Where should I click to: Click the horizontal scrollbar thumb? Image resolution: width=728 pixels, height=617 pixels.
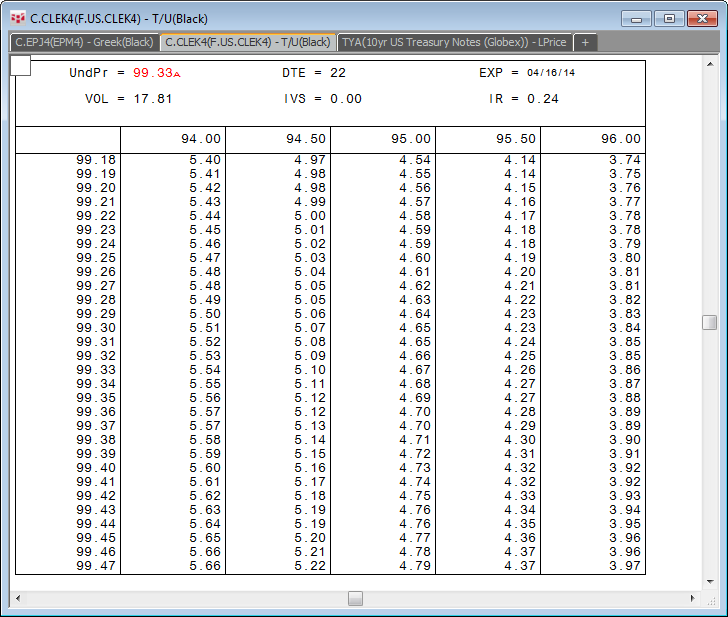(x=355, y=598)
